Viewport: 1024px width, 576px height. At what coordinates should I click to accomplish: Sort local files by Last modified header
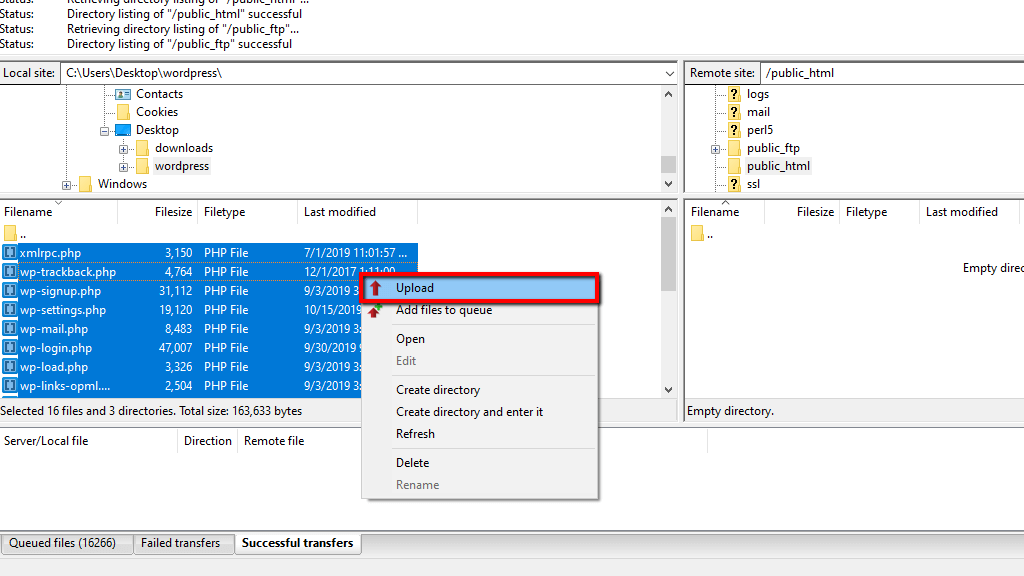[x=357, y=212]
